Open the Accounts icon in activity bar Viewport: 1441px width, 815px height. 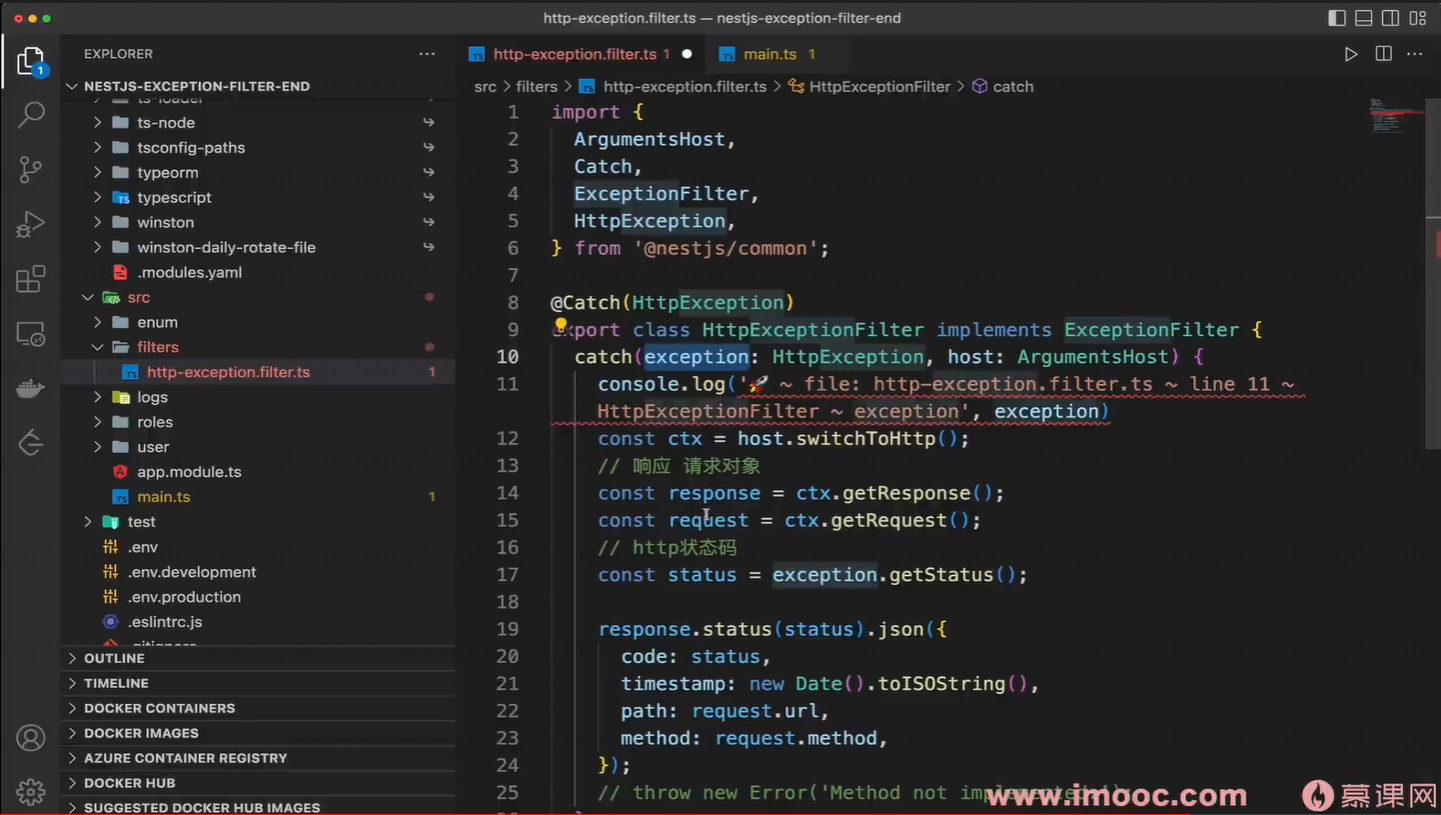pos(31,738)
